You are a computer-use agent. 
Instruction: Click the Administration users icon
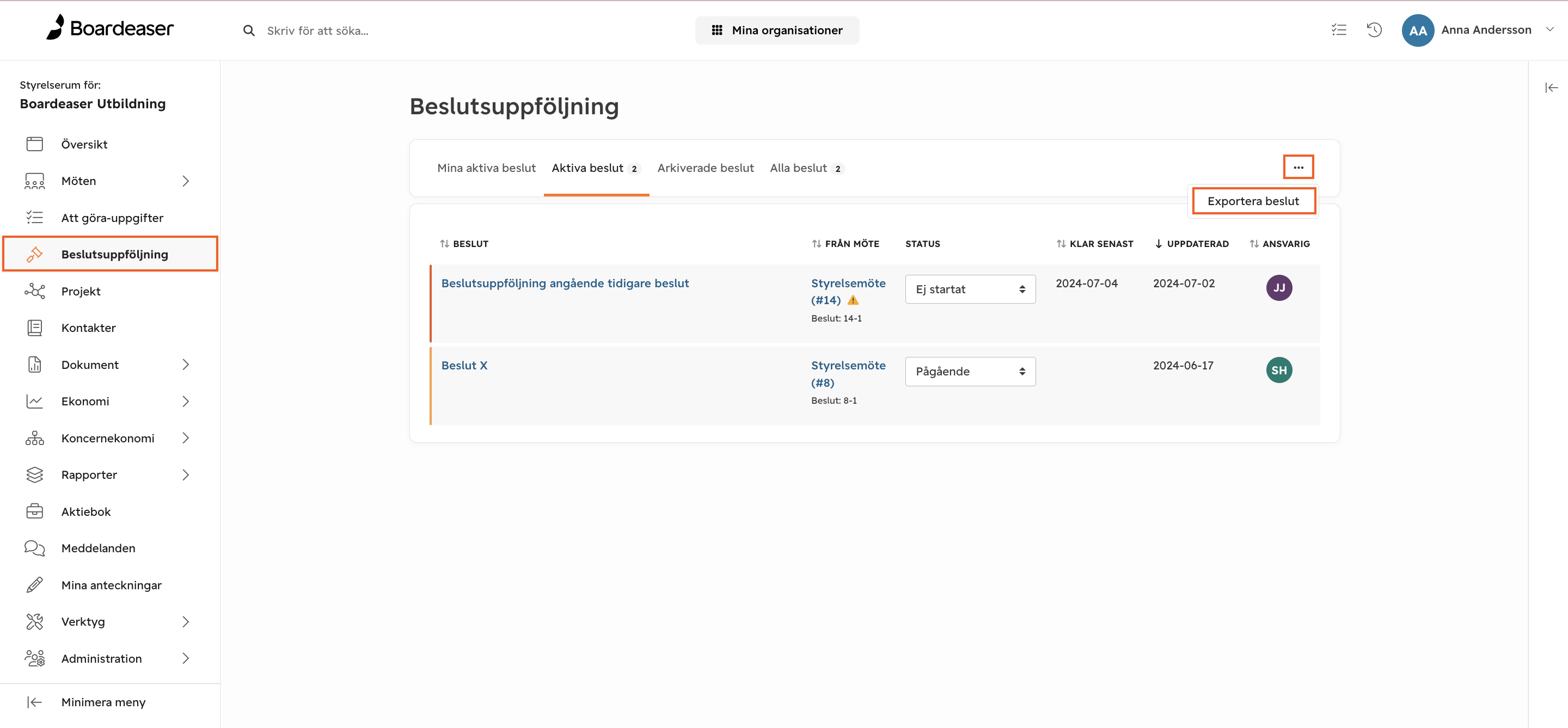(x=35, y=659)
